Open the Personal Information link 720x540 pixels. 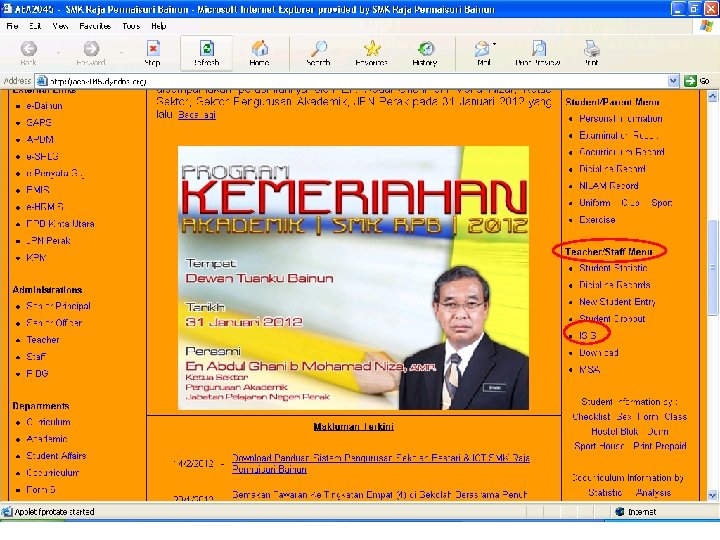click(x=620, y=119)
